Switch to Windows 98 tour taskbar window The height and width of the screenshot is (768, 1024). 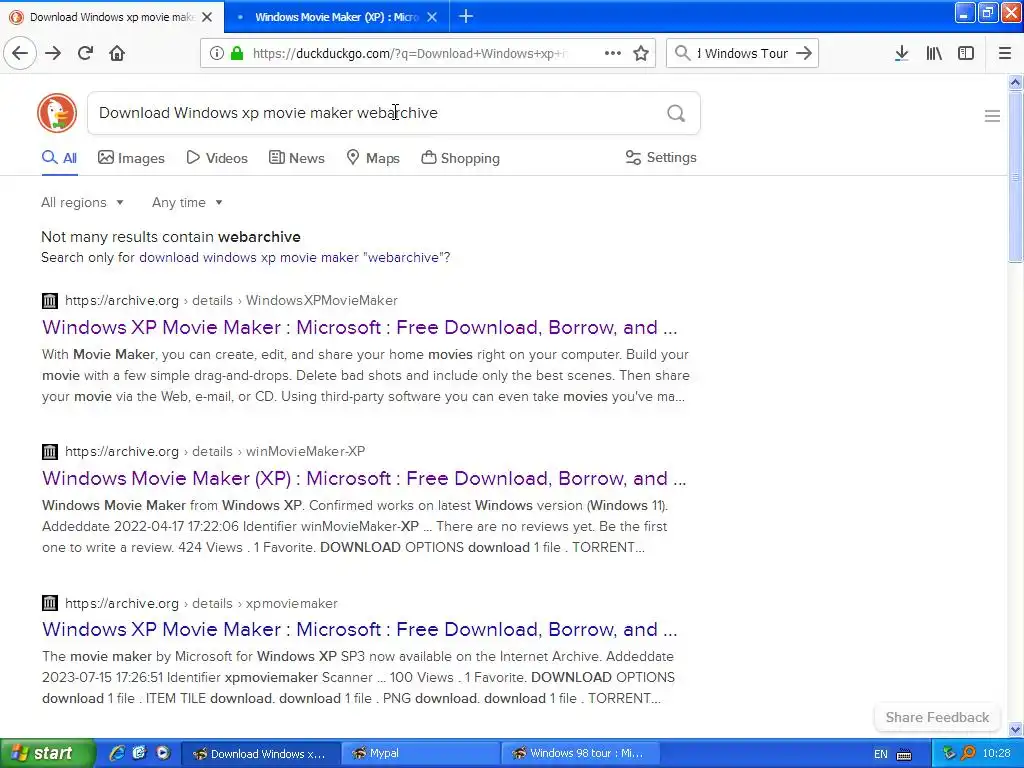tap(581, 753)
